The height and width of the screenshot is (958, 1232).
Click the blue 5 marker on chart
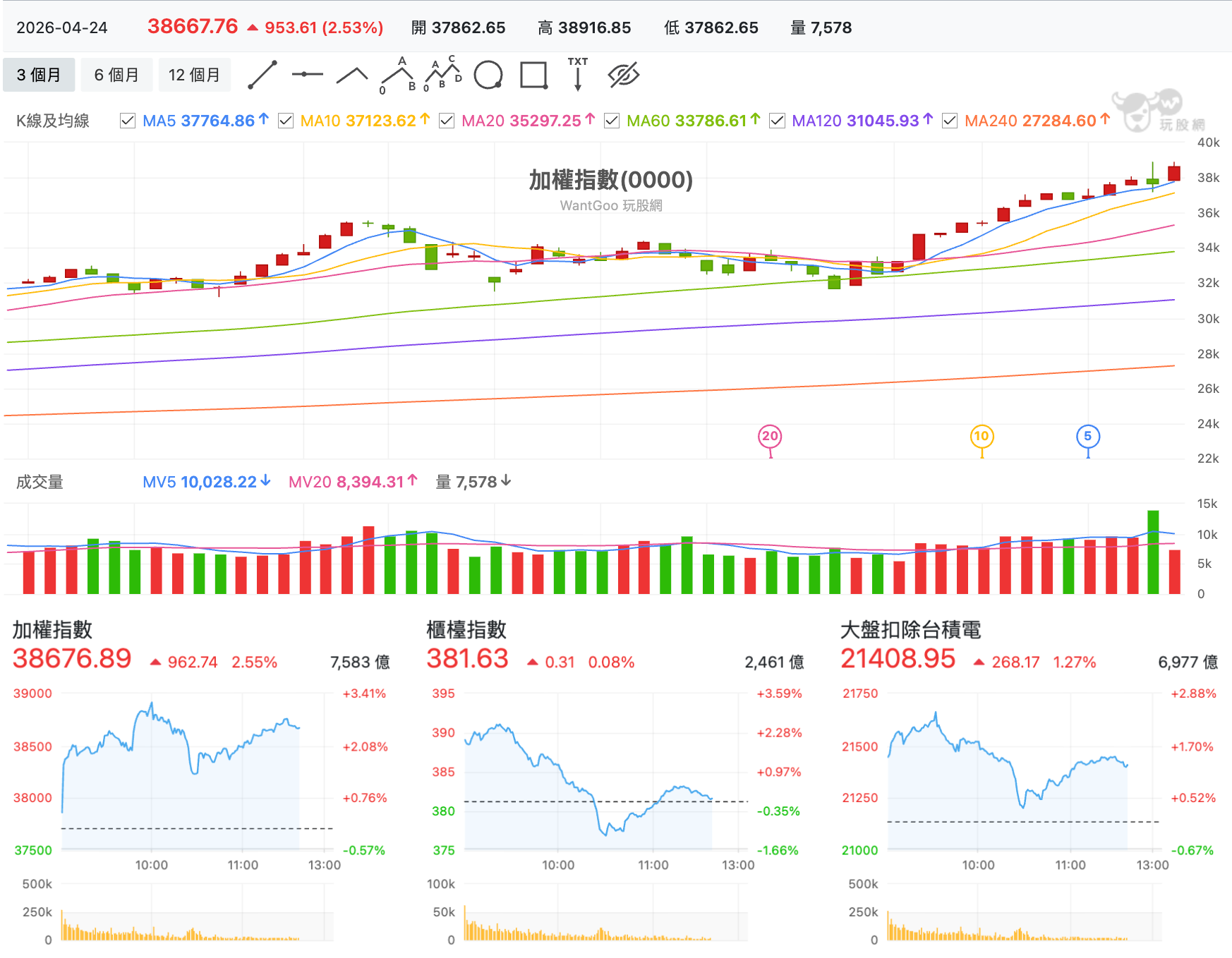click(x=1087, y=437)
